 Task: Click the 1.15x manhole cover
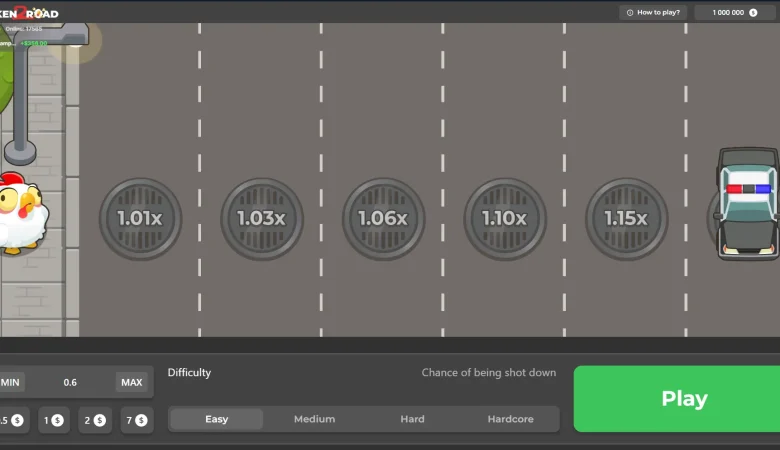626,218
